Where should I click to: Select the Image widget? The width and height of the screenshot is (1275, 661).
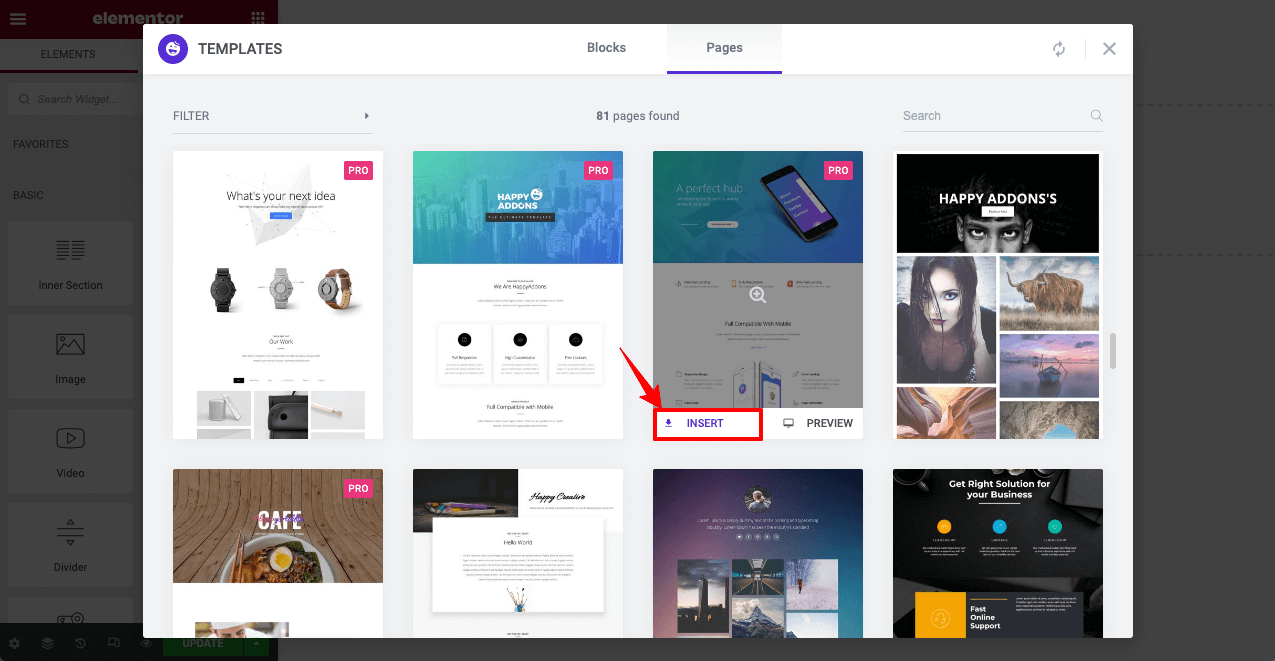tap(70, 358)
